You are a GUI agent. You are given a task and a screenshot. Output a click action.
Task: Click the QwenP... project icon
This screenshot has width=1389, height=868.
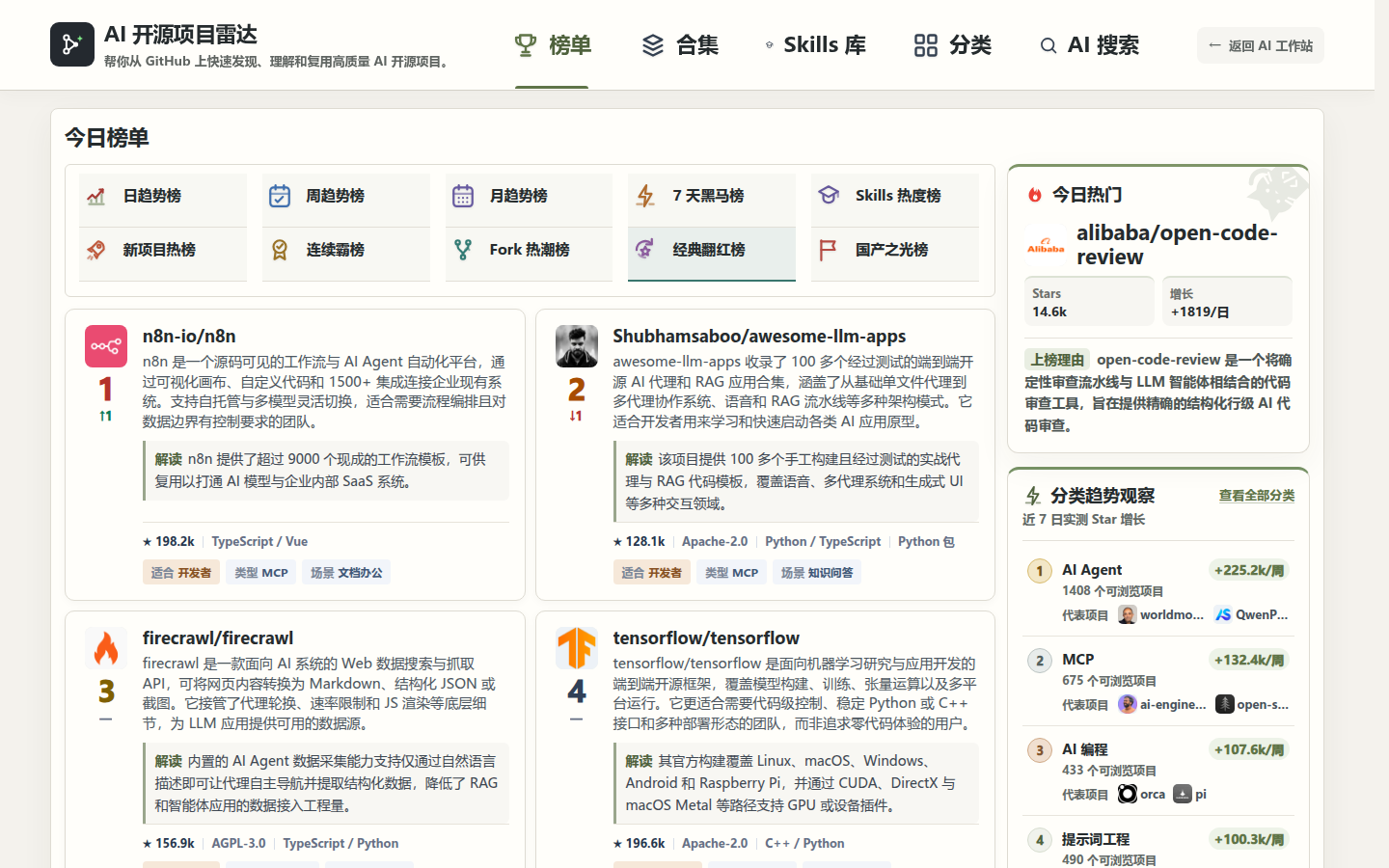coord(1223,614)
